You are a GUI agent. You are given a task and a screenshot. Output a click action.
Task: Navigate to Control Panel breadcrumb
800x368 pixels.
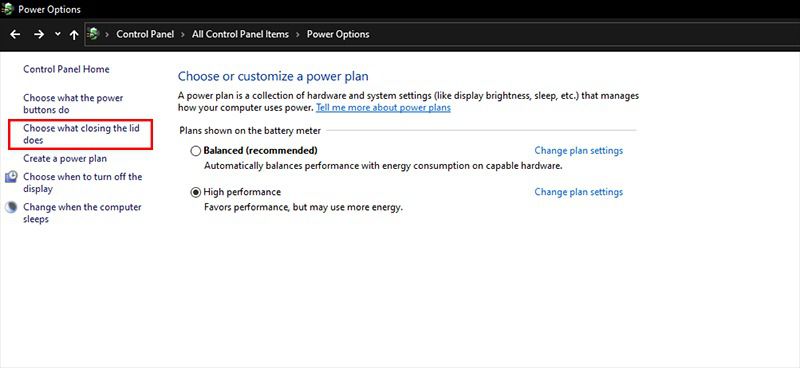(145, 34)
